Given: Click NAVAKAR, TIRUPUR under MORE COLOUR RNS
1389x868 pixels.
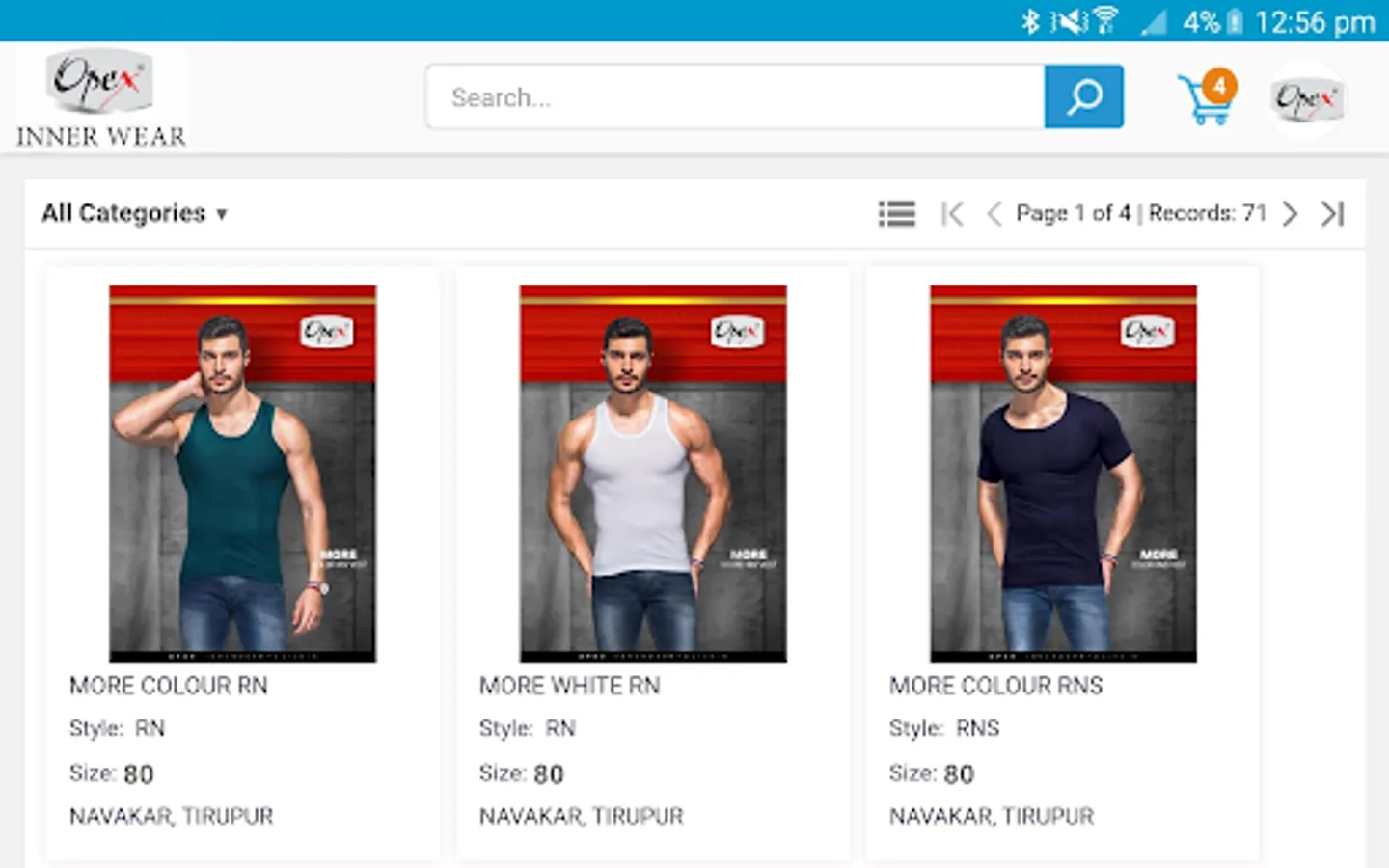Looking at the screenshot, I should 992,817.
